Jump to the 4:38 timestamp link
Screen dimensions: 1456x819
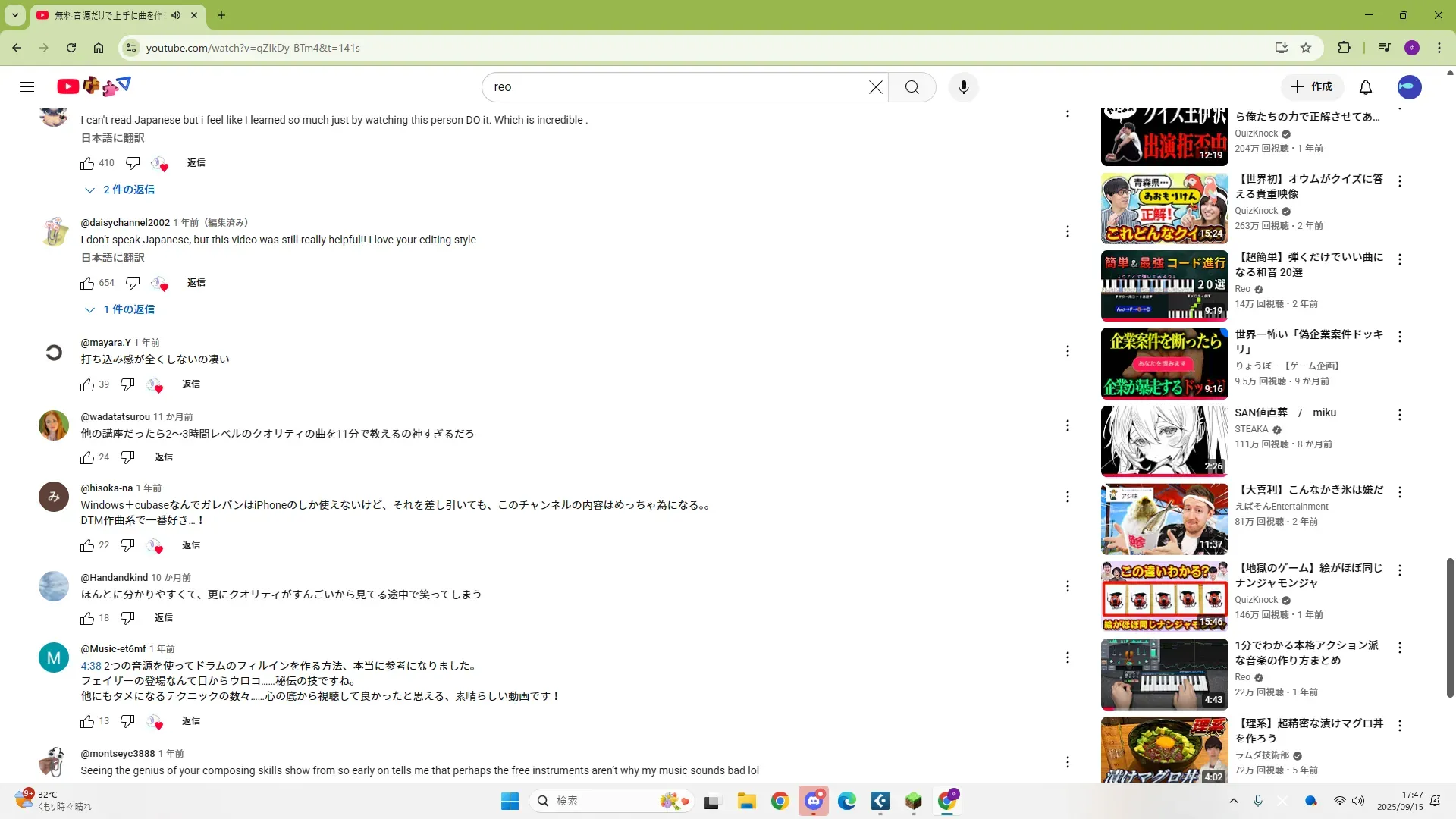(x=90, y=666)
